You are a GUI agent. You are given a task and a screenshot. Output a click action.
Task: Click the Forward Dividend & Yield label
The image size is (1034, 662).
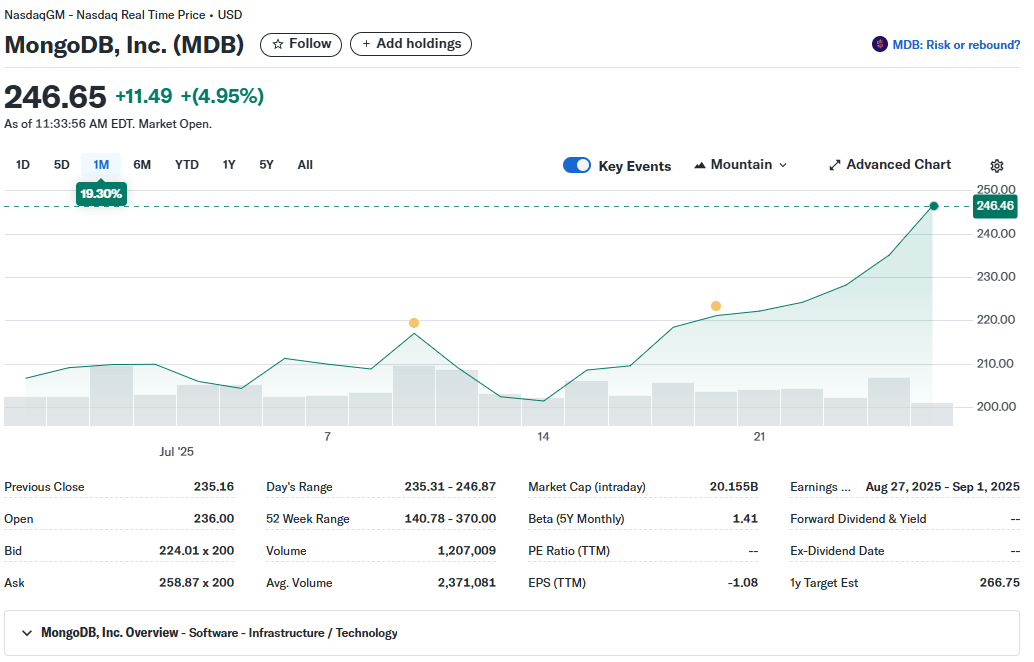[858, 519]
